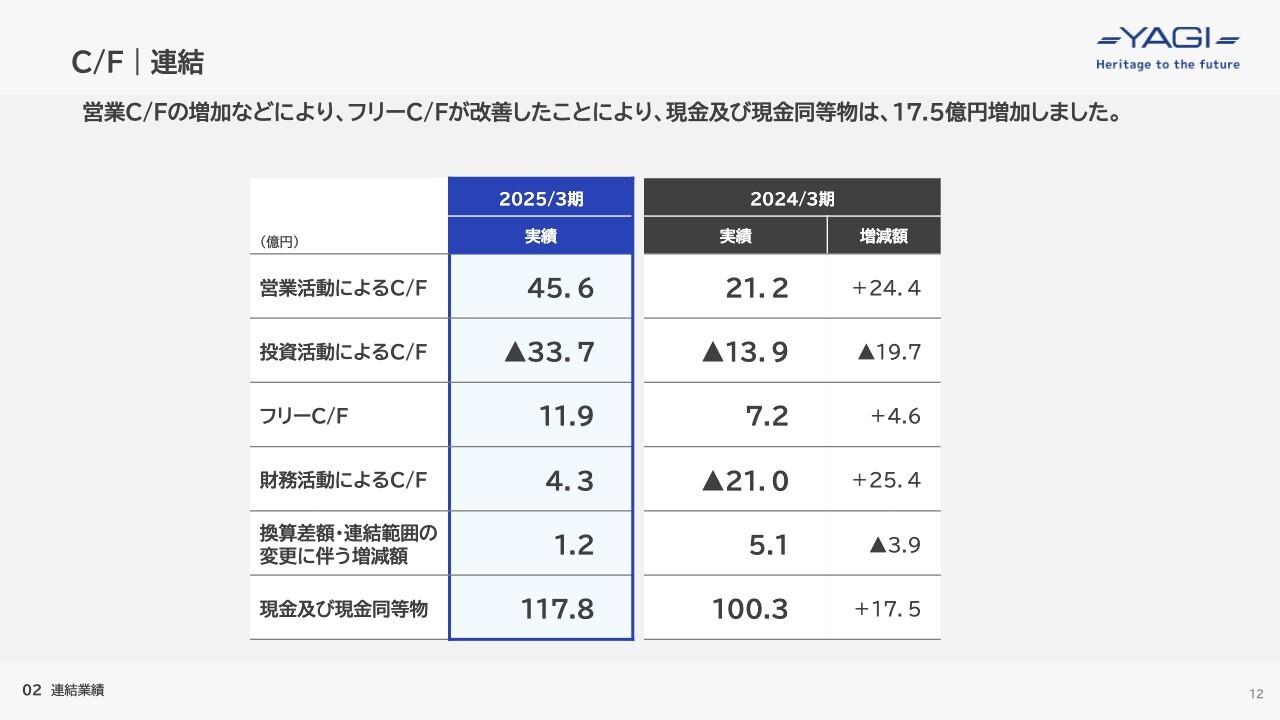This screenshot has width=1280, height=720.
Task: Click the 02 連結業績 footer section label
Action: (64, 690)
